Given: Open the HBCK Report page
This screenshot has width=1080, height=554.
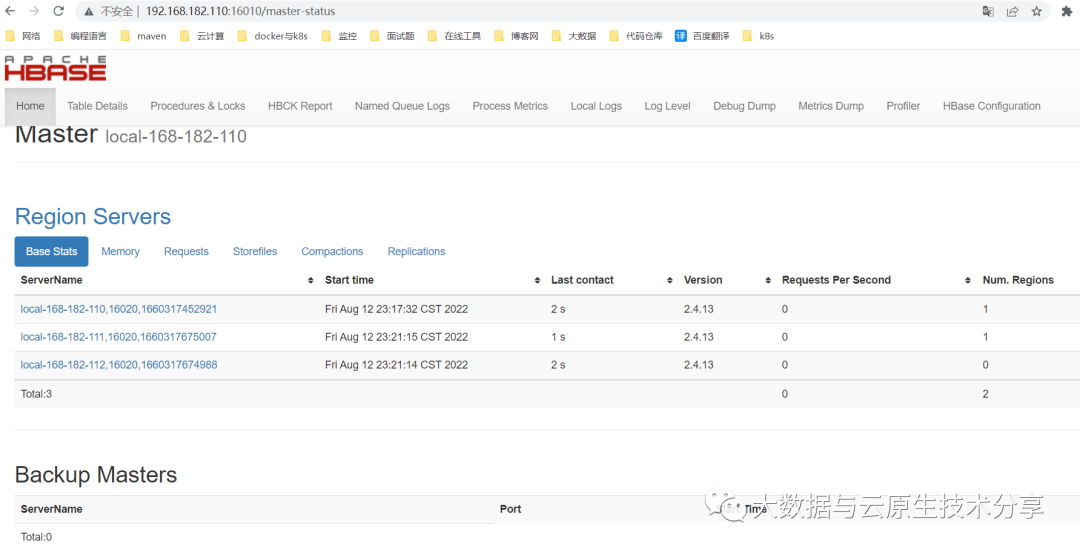Looking at the screenshot, I should point(300,106).
